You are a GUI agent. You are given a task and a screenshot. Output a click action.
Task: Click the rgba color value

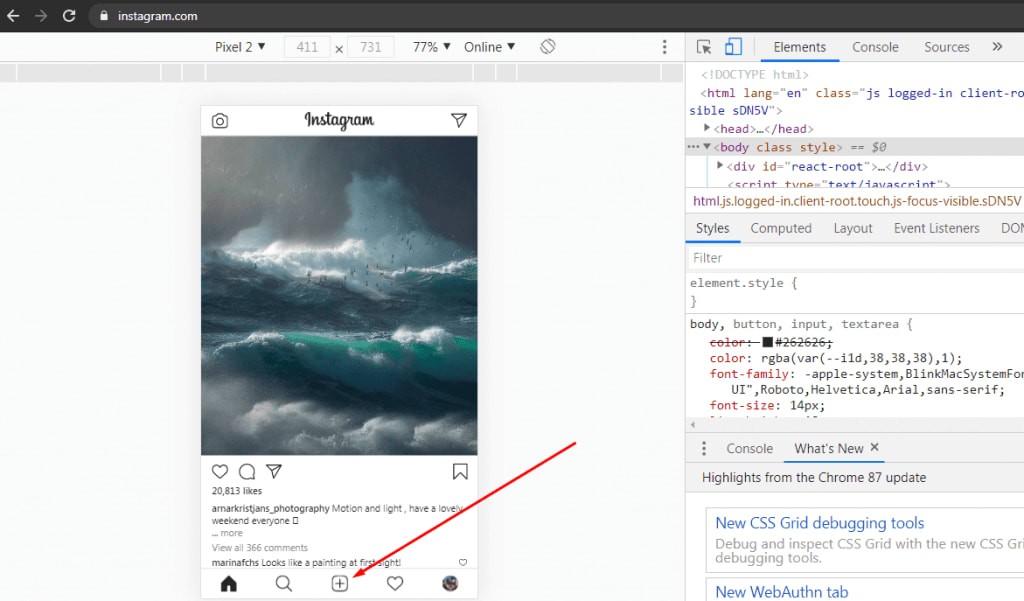pyautogui.click(x=857, y=358)
